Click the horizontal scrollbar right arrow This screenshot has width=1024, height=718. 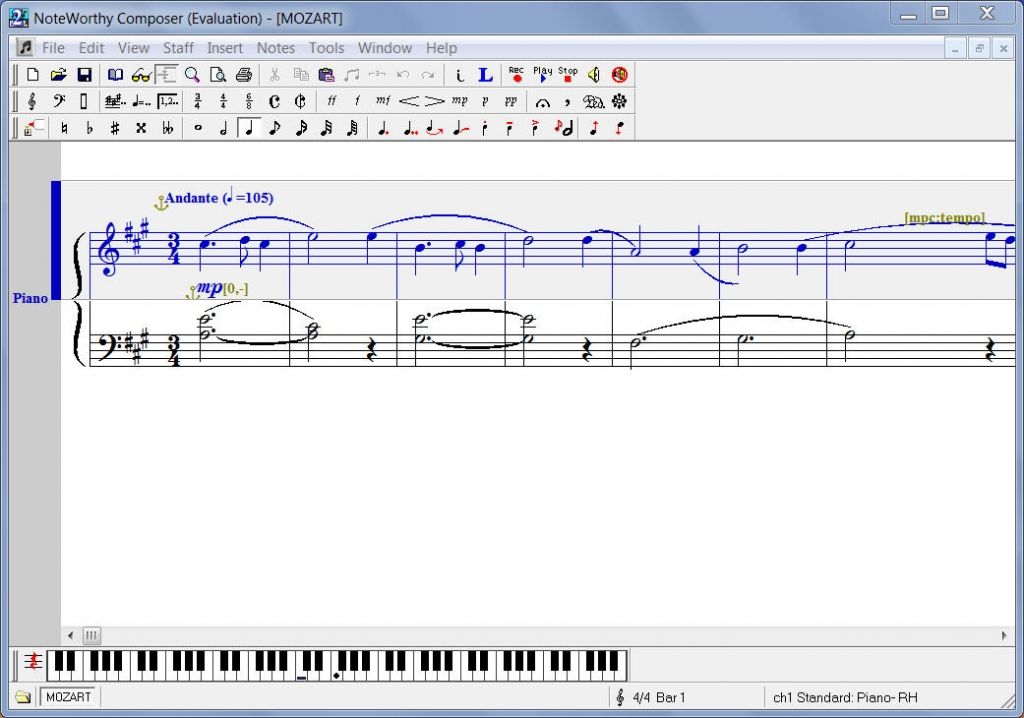point(1004,635)
